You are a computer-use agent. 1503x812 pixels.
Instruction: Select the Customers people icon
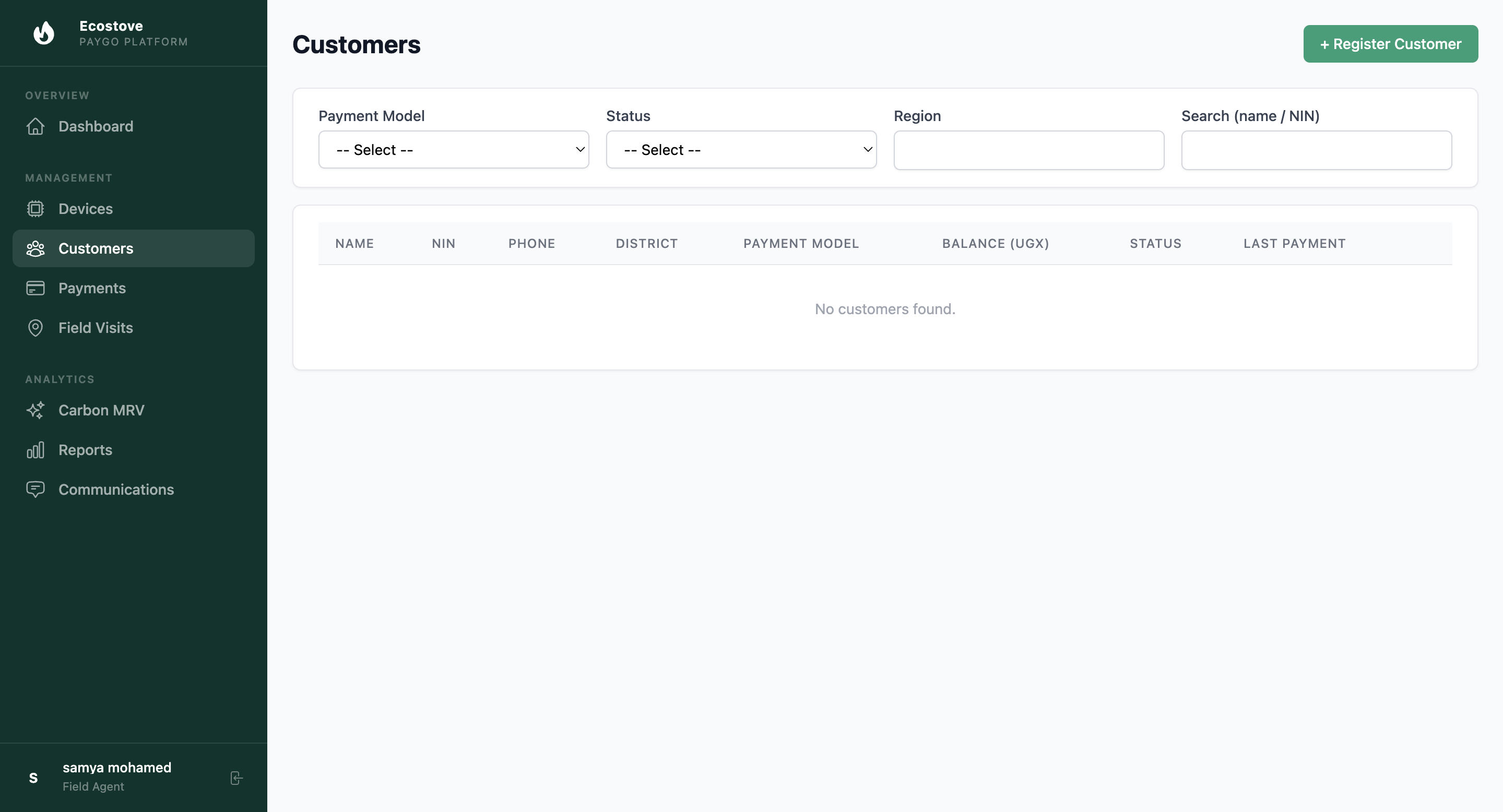35,248
